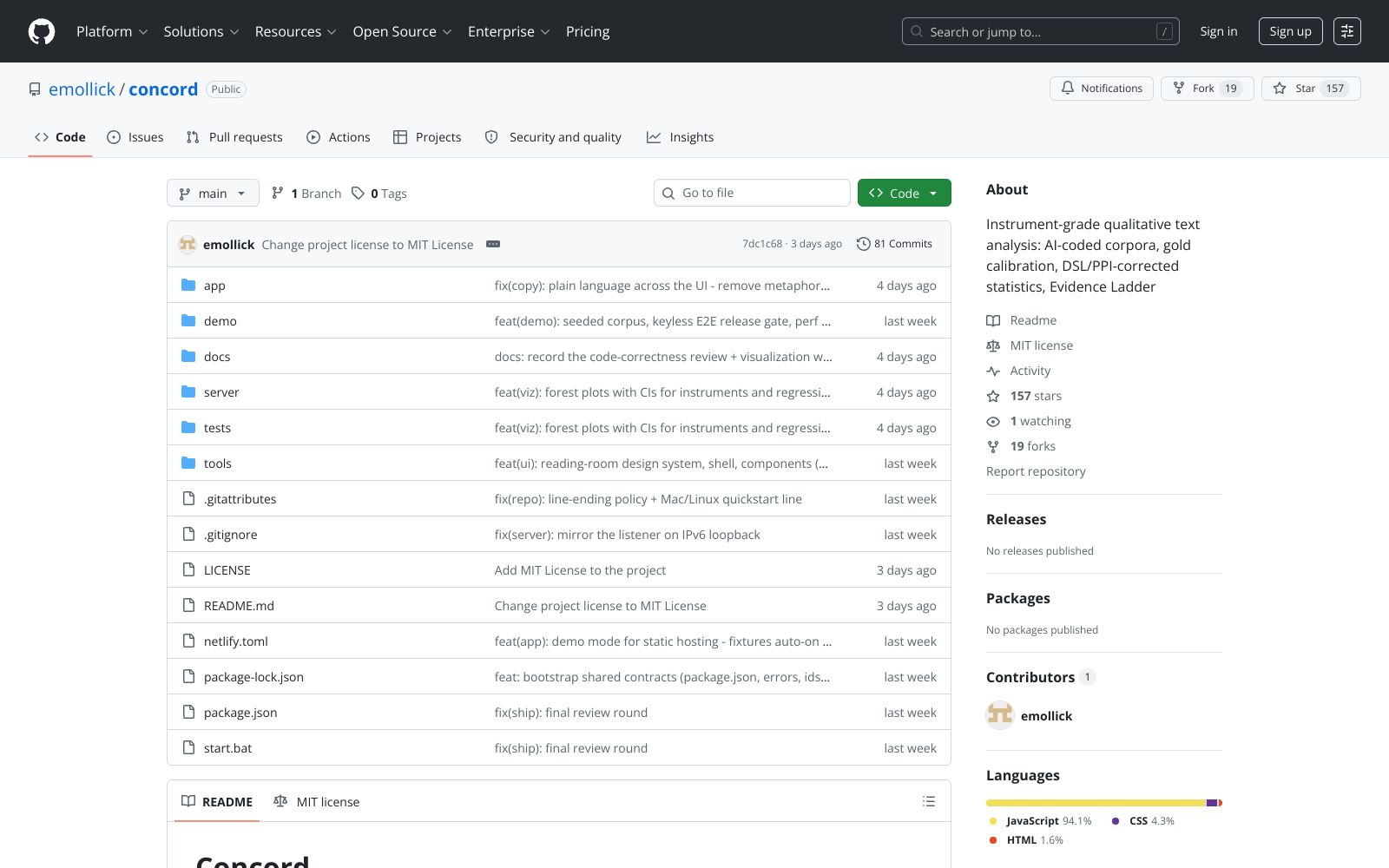Viewport: 1389px width, 868px height.
Task: Click the Search or jump to field
Action: point(1041,31)
